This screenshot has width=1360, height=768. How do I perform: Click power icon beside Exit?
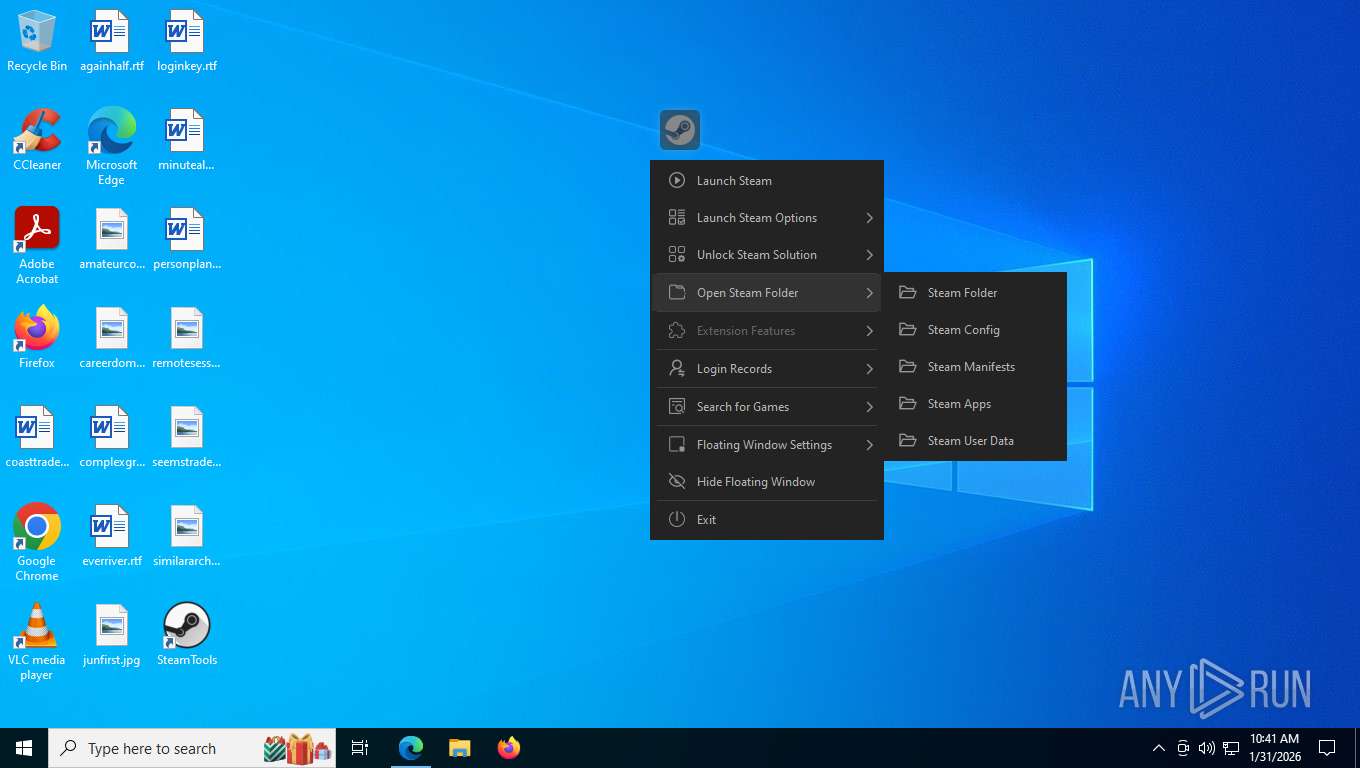tap(677, 520)
